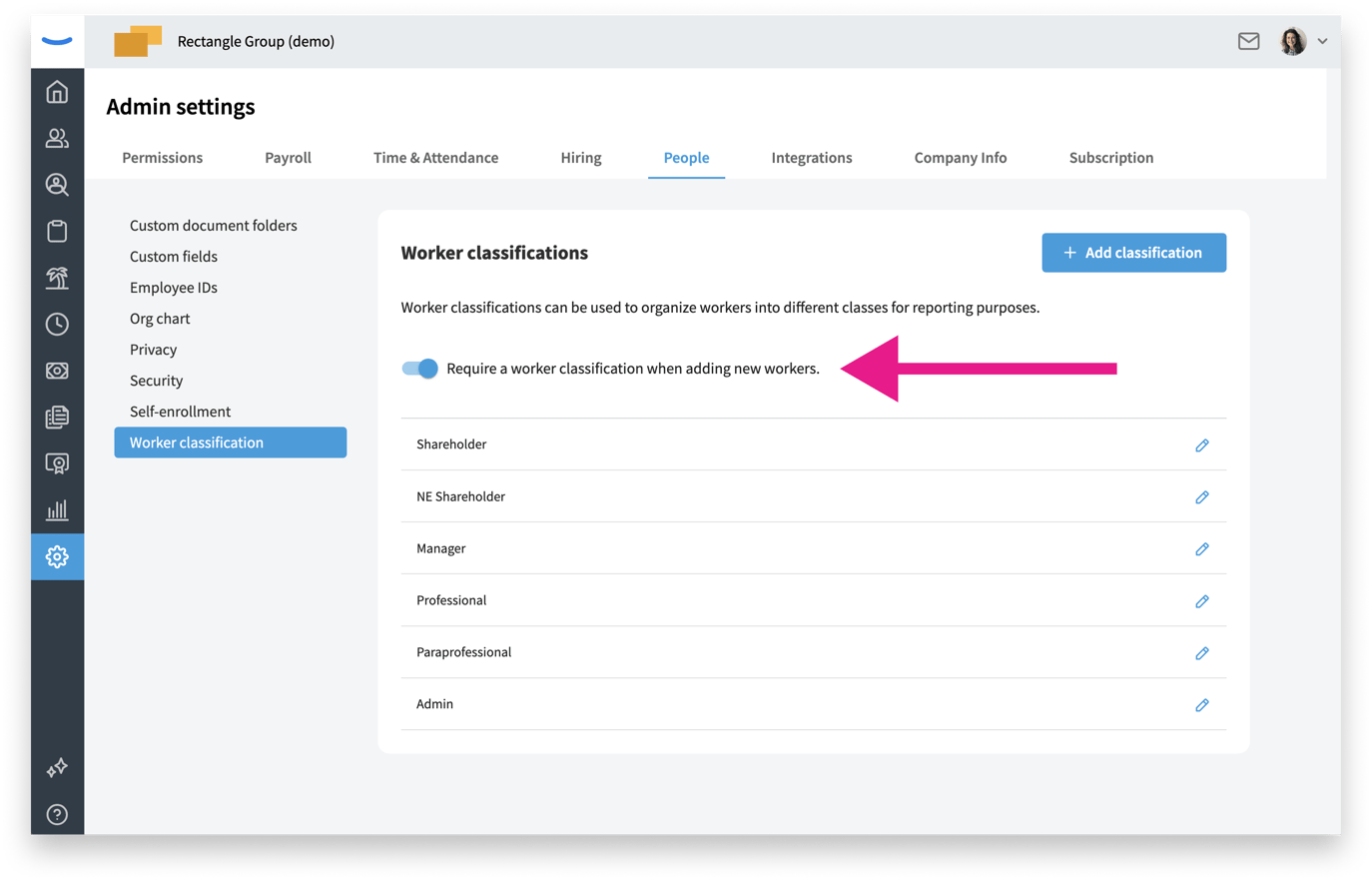
Task: Open Employee IDs settings
Action: point(174,287)
